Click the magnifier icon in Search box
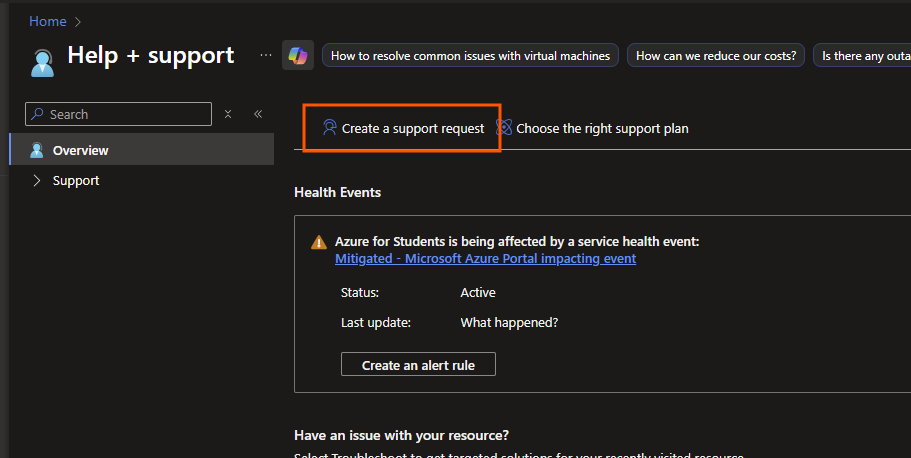 (x=37, y=114)
